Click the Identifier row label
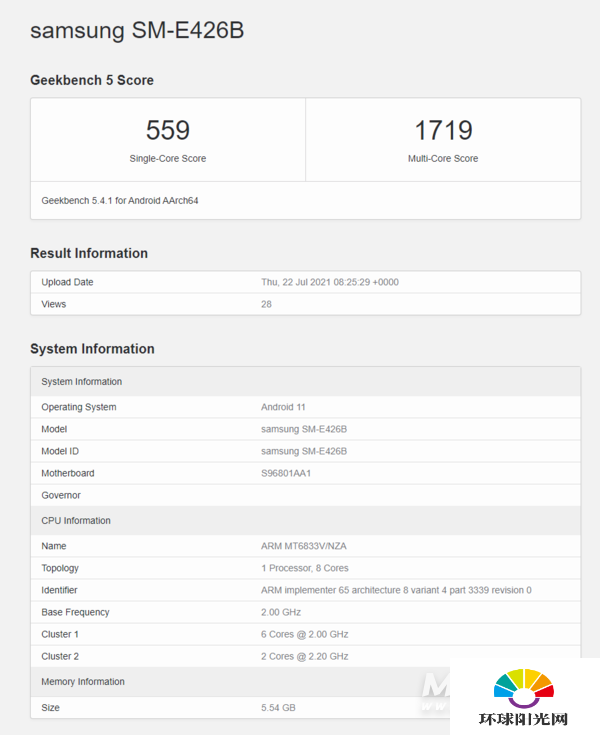 tap(59, 590)
